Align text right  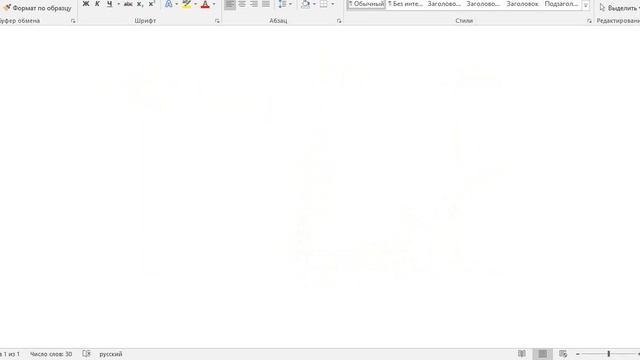(x=254, y=4)
